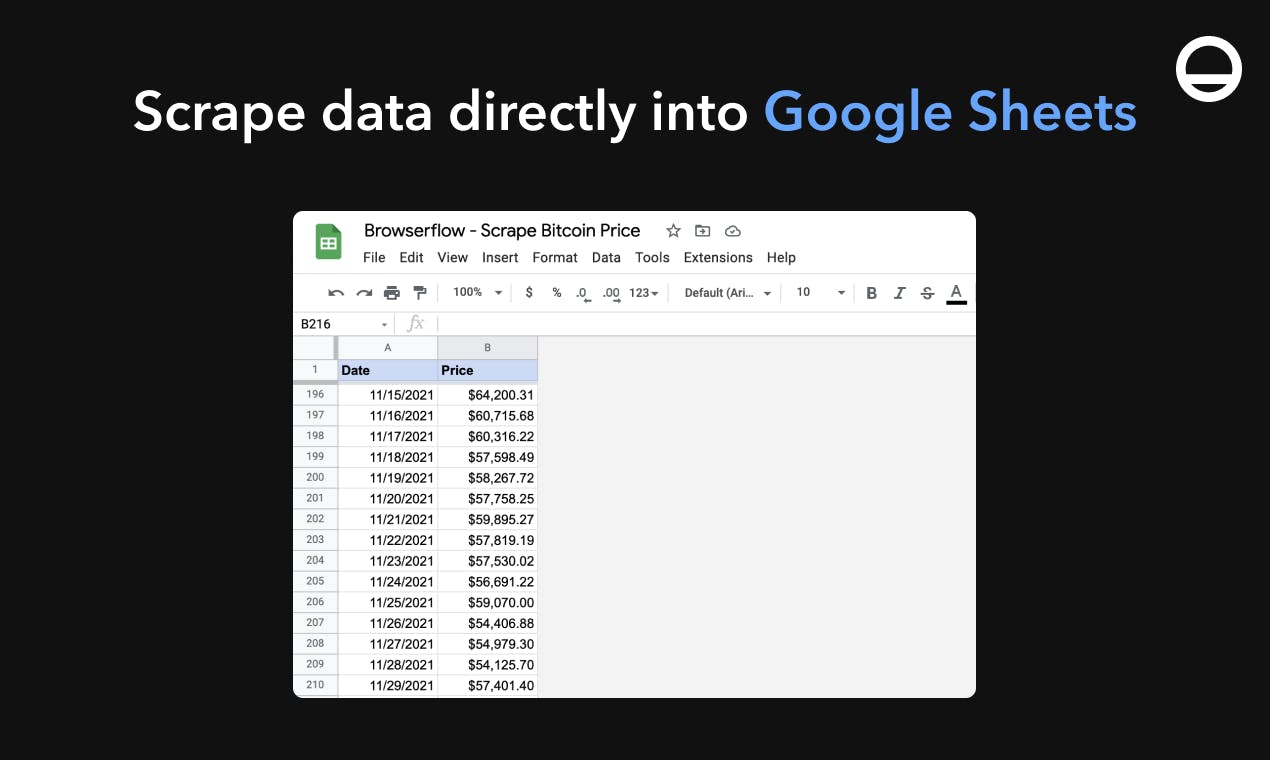Image resolution: width=1270 pixels, height=760 pixels.
Task: Click the Date header cell
Action: pos(388,370)
